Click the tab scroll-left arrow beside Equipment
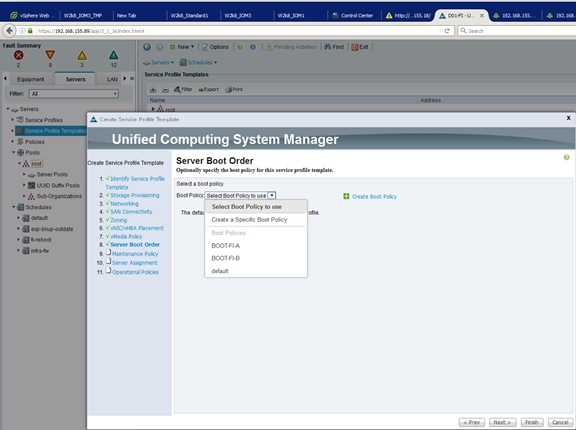The image size is (576, 430). [5, 78]
